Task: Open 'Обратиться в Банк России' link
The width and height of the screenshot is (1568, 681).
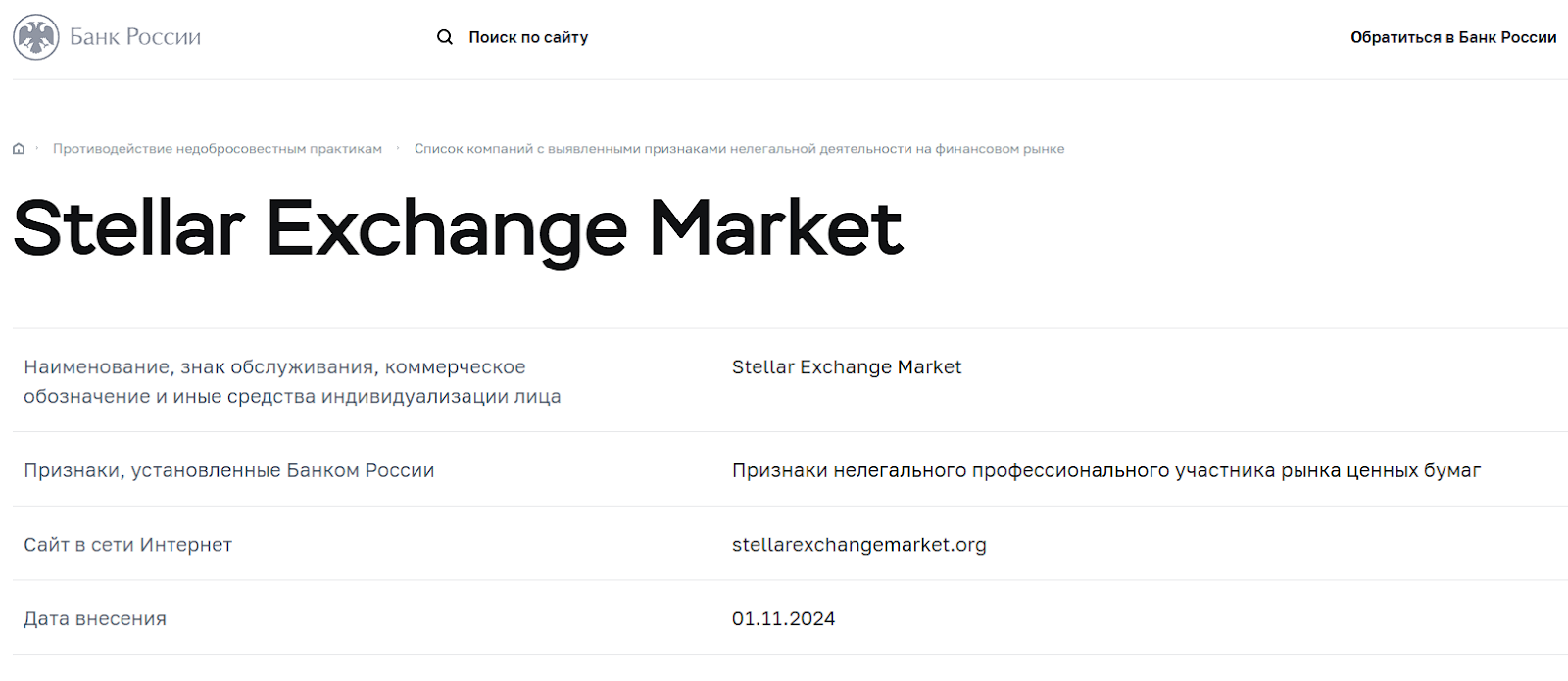Action: pyautogui.click(x=1452, y=37)
